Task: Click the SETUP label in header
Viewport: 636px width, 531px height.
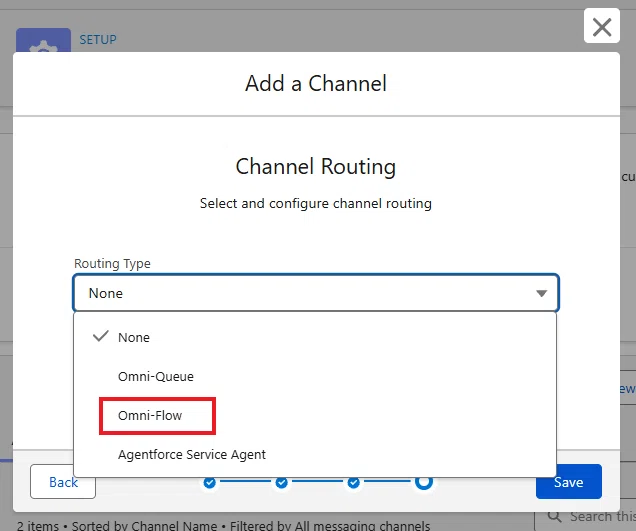Action: 98,40
